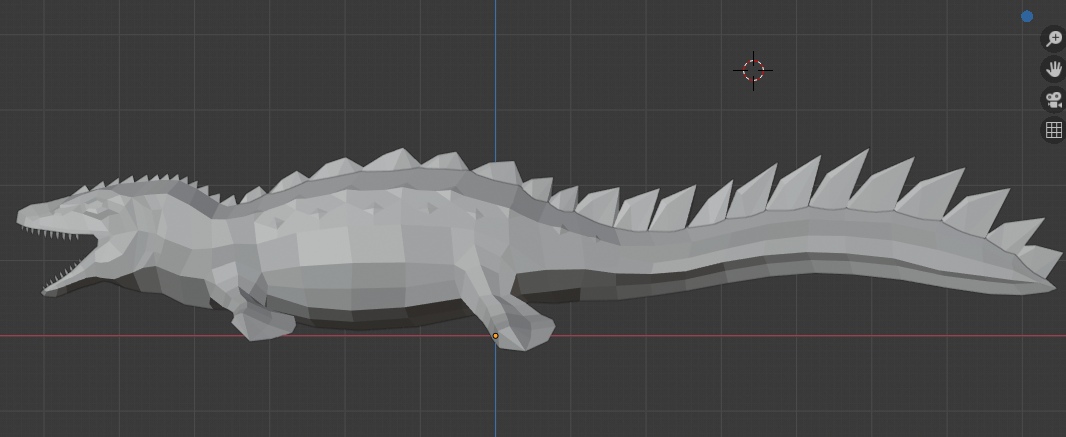1066x437 pixels.
Task: Activate the pan view hand icon
Action: (1054, 69)
